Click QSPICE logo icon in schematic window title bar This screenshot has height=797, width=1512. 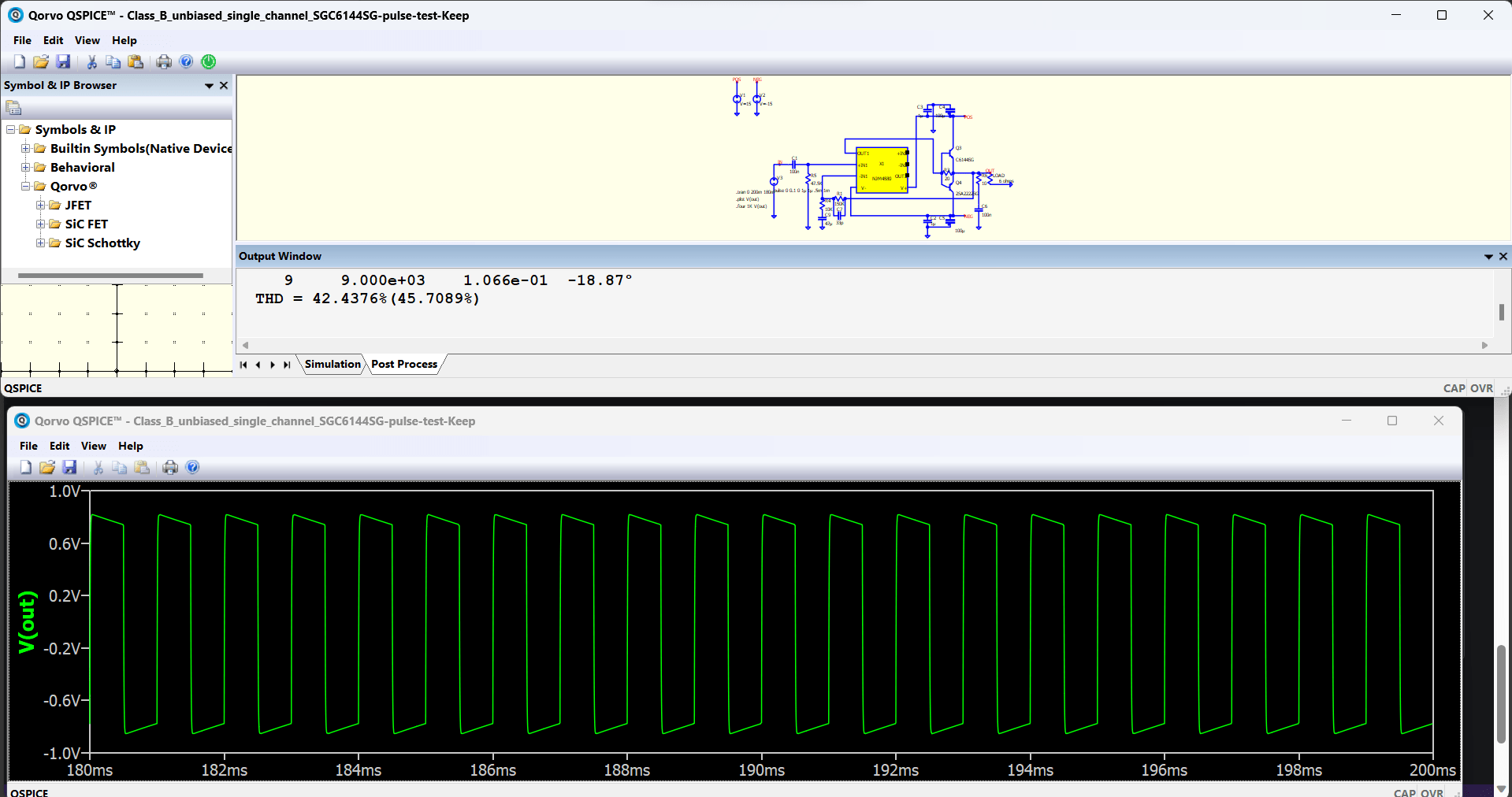pos(15,15)
